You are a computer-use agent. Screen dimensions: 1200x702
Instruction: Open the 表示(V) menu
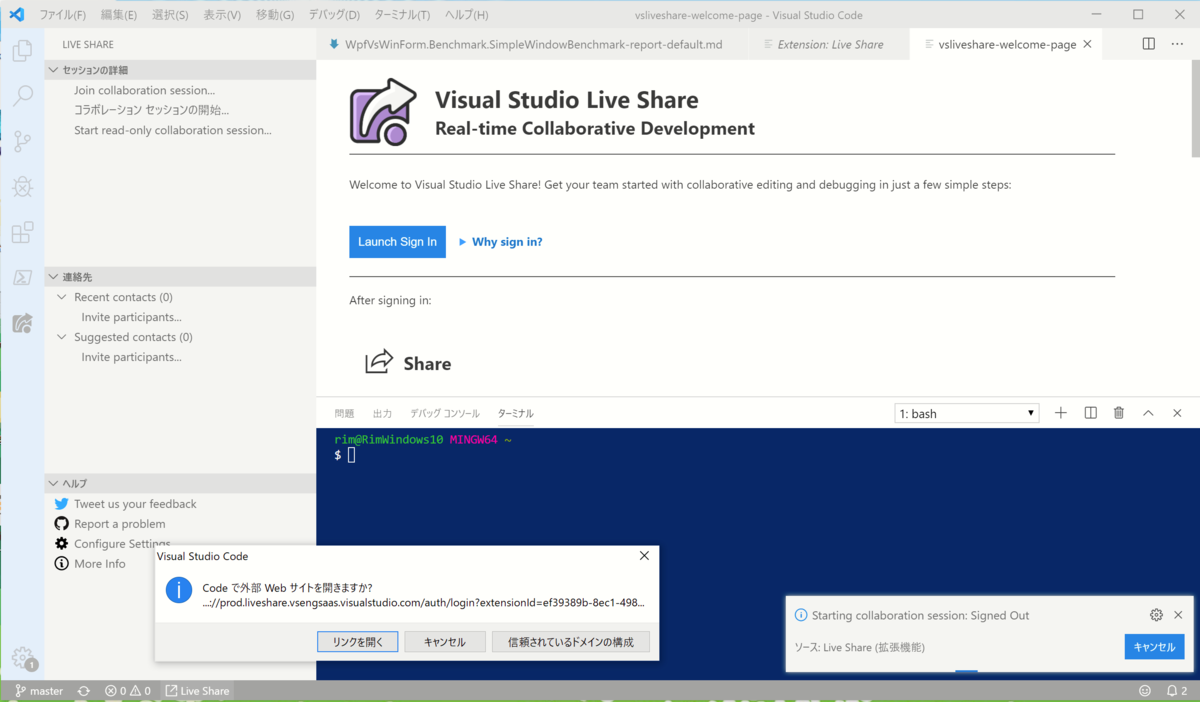coord(222,15)
